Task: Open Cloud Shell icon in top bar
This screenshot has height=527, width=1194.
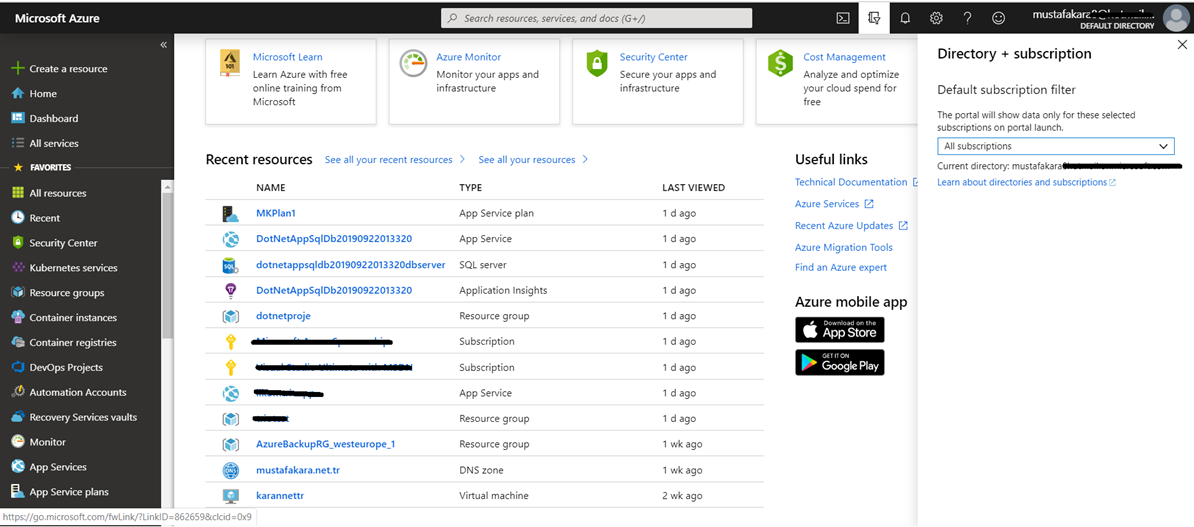Action: click(843, 18)
